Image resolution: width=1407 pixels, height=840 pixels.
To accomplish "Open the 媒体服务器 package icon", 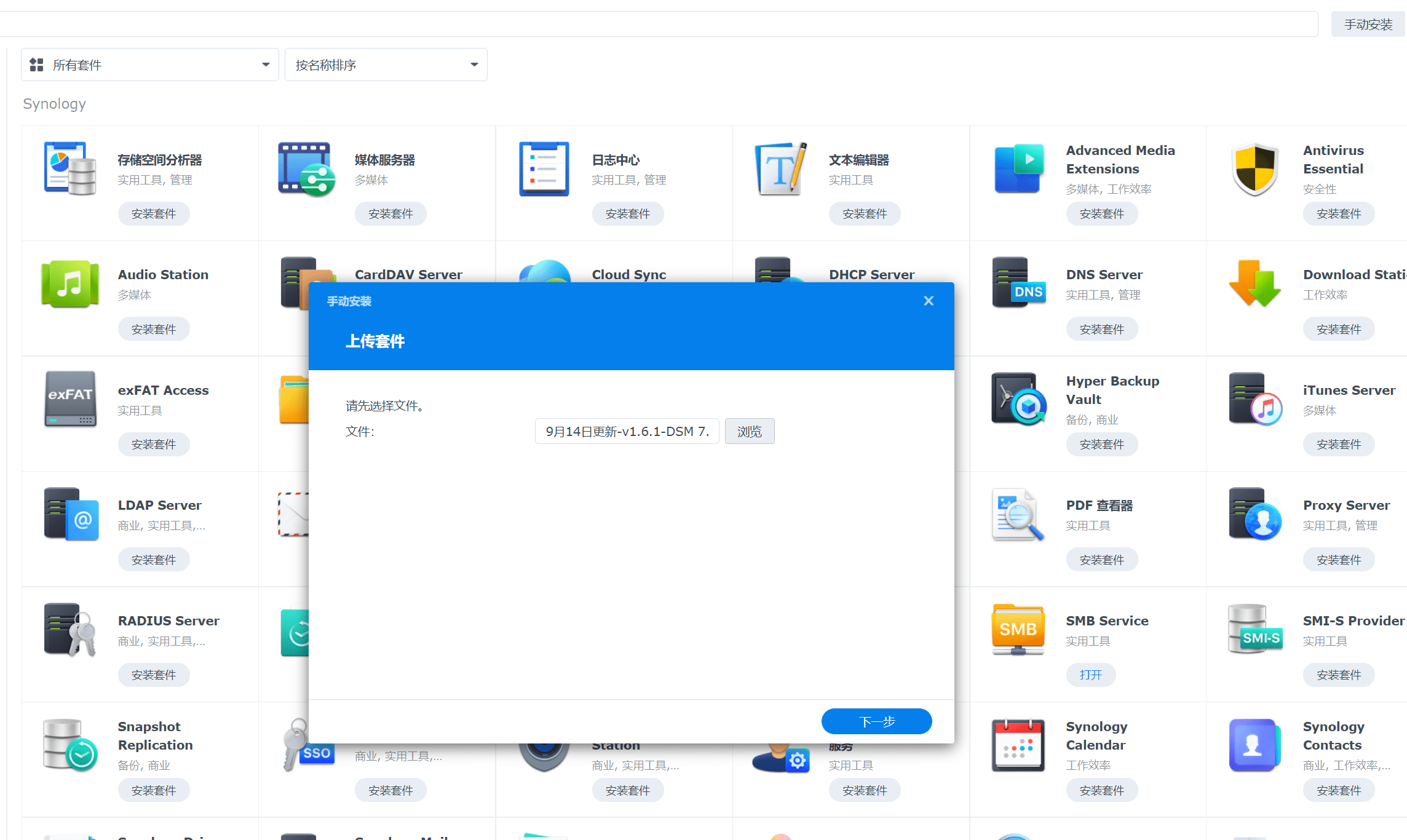I will [x=307, y=168].
